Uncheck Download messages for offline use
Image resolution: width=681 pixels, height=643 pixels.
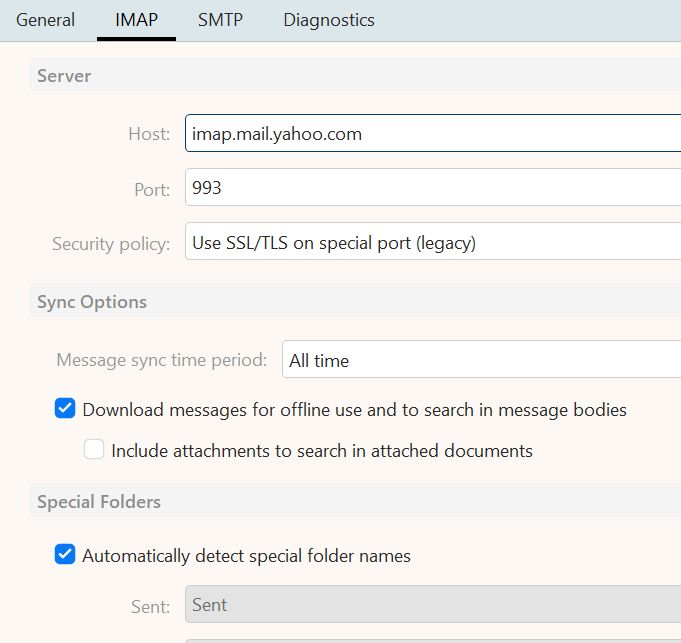tap(65, 409)
